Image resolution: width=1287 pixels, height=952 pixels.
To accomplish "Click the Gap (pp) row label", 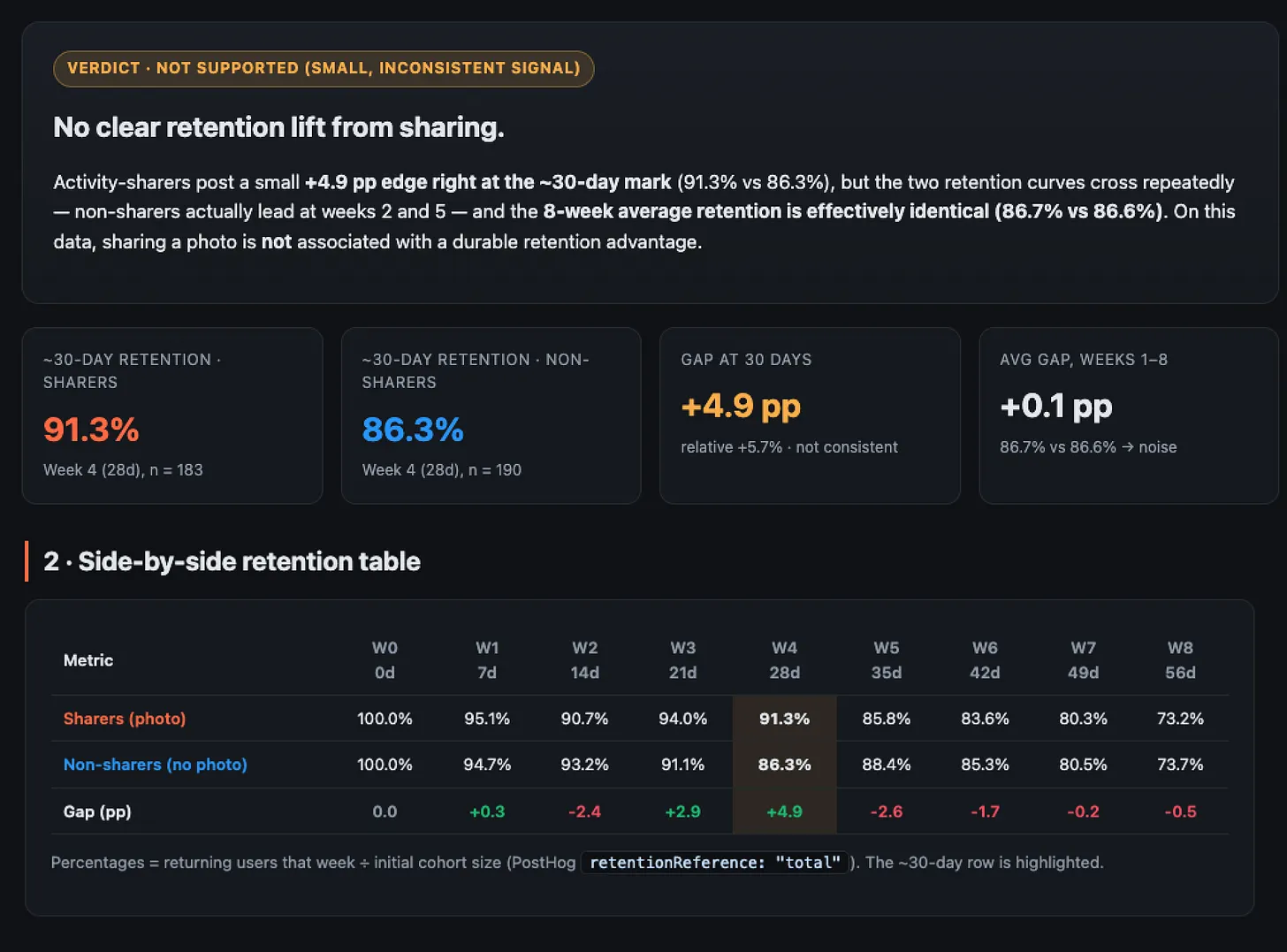I will (x=97, y=811).
